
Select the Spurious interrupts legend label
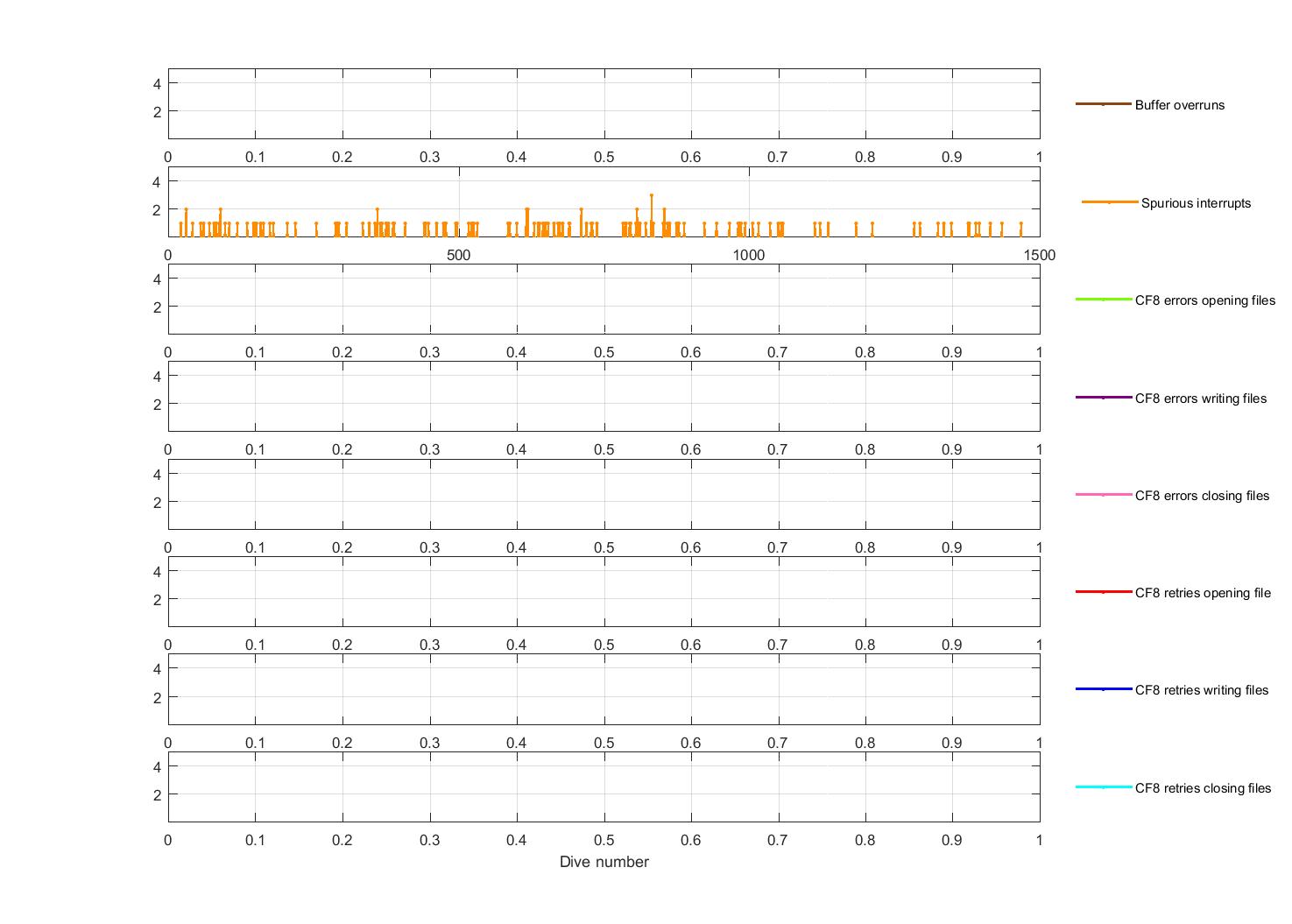pos(1196,203)
